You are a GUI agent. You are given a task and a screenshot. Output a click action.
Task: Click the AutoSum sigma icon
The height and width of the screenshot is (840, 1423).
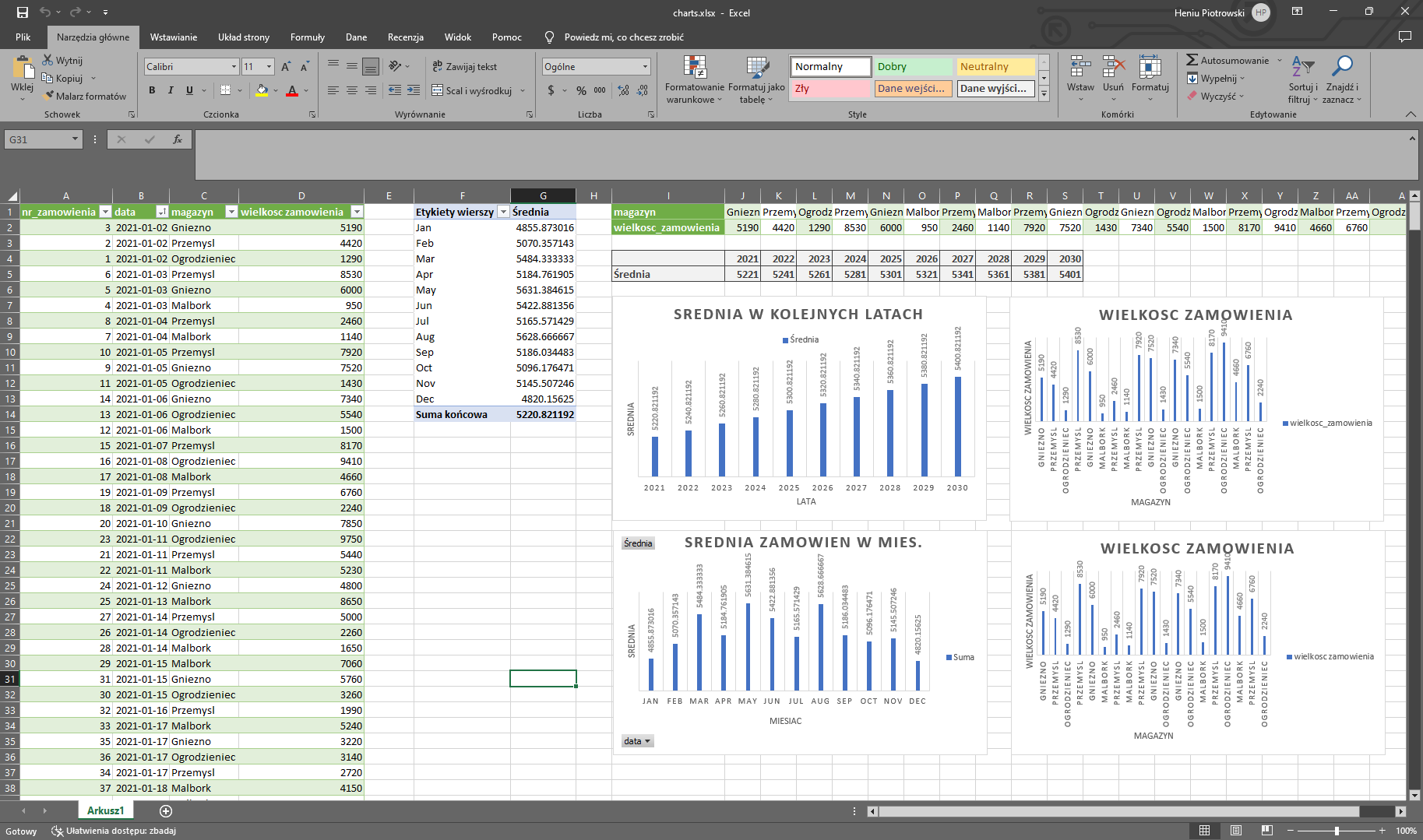click(x=1192, y=60)
